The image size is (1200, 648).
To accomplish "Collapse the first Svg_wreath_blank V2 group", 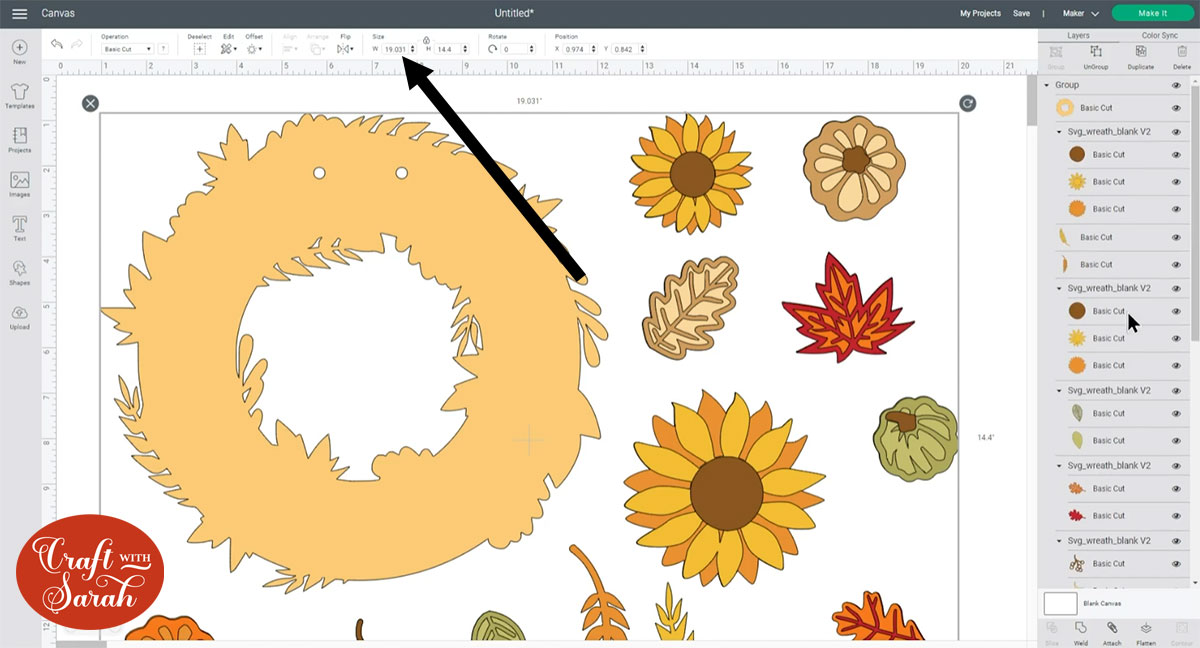I will [x=1058, y=131].
